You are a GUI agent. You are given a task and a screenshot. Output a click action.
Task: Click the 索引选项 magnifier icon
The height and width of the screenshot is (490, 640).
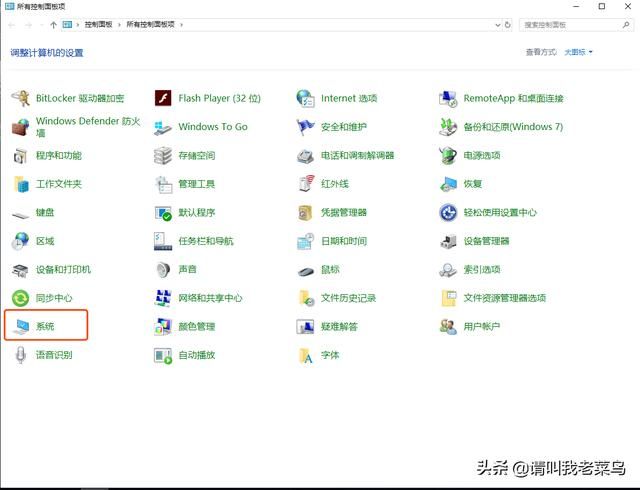pyautogui.click(x=448, y=270)
